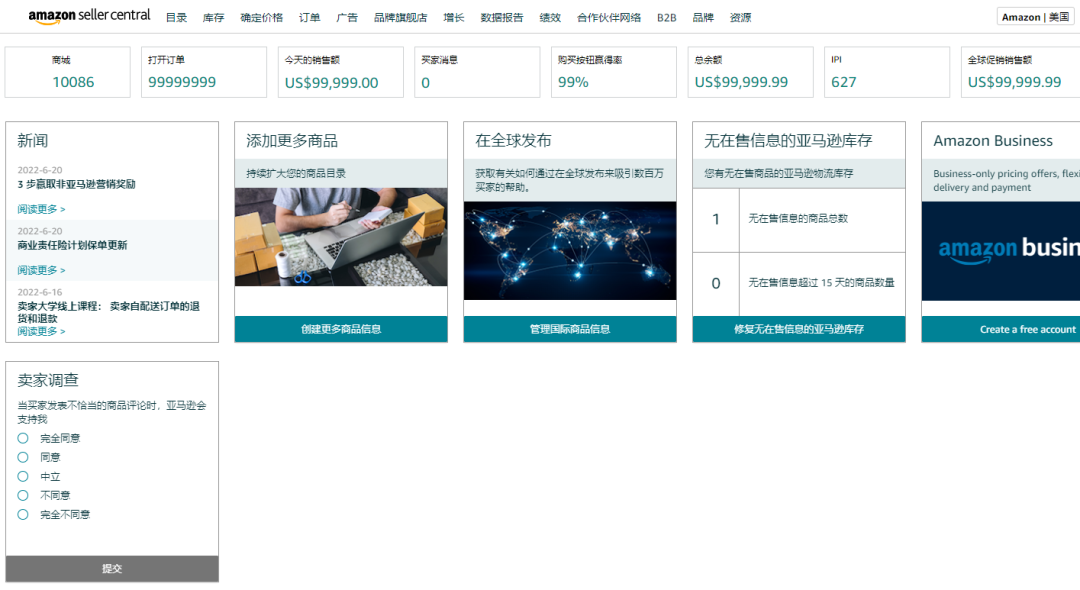Open the B2B menu
Screen dimensions: 1080x590
coord(667,18)
